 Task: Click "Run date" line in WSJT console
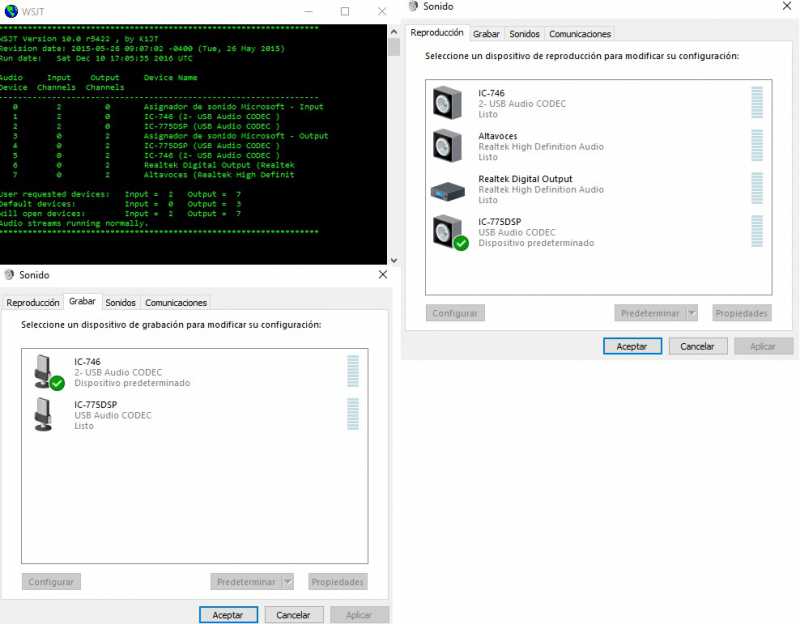96,58
